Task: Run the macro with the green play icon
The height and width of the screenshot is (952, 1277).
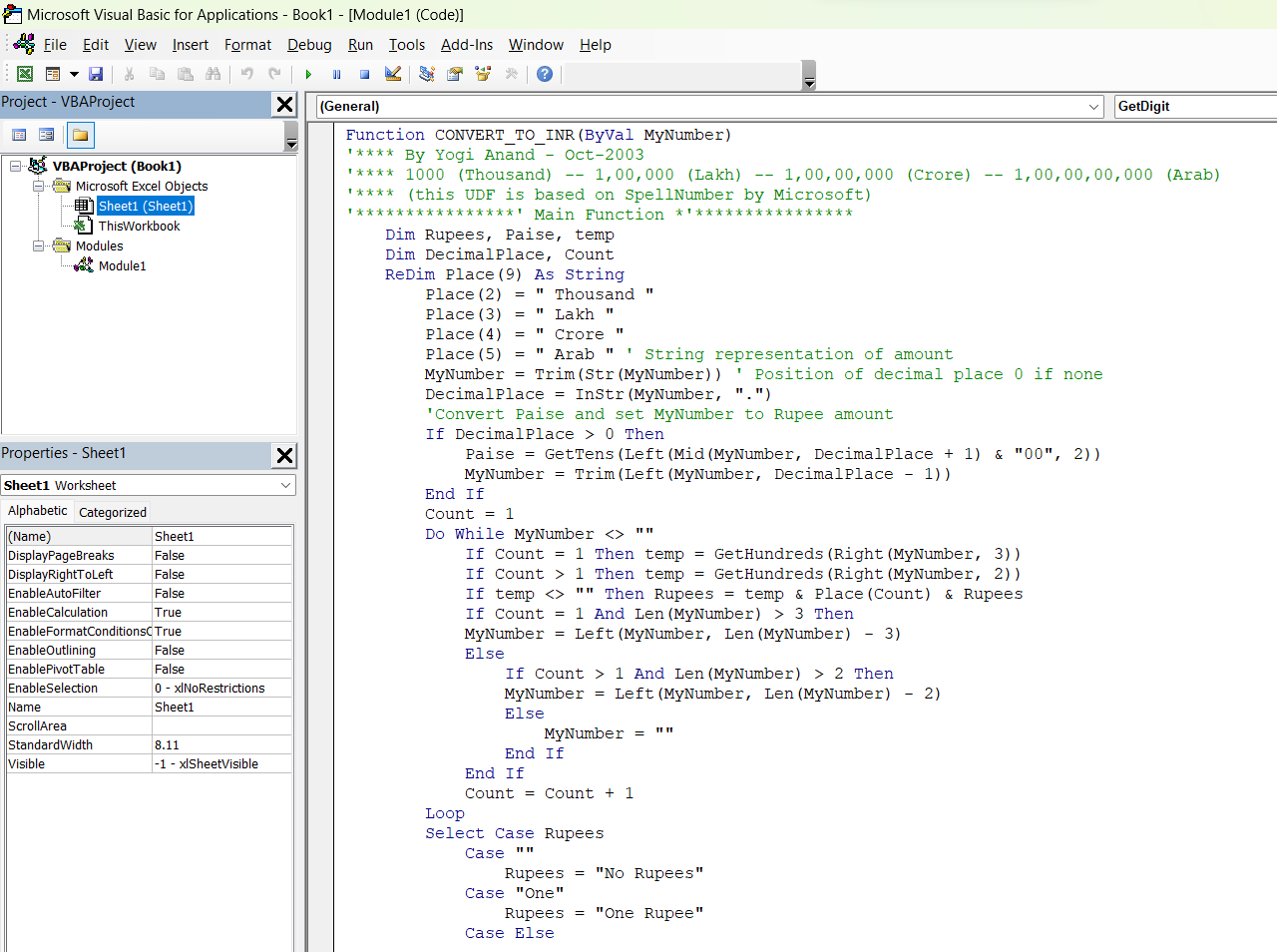Action: 308,74
